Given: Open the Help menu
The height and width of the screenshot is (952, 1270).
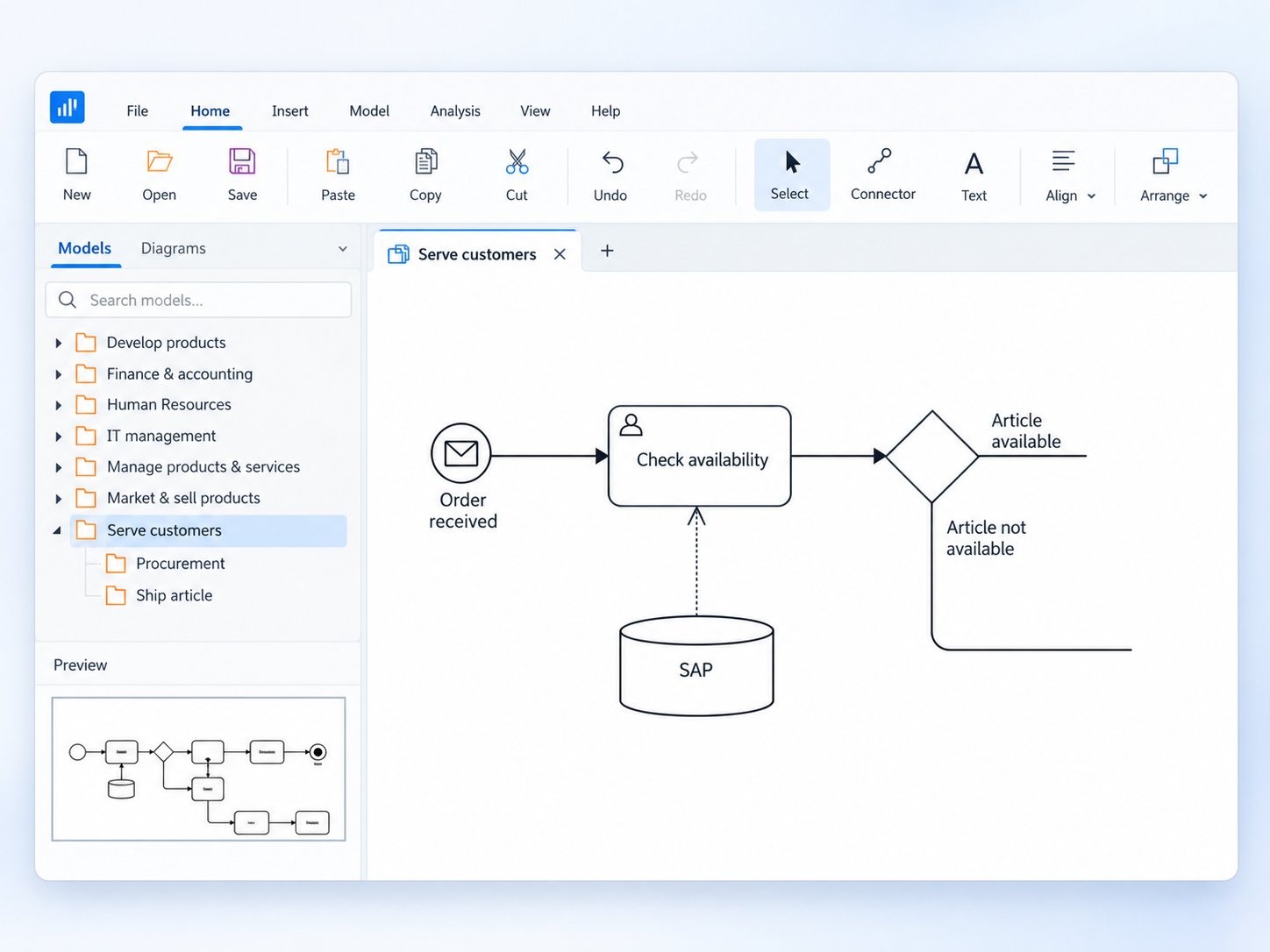Looking at the screenshot, I should [605, 111].
